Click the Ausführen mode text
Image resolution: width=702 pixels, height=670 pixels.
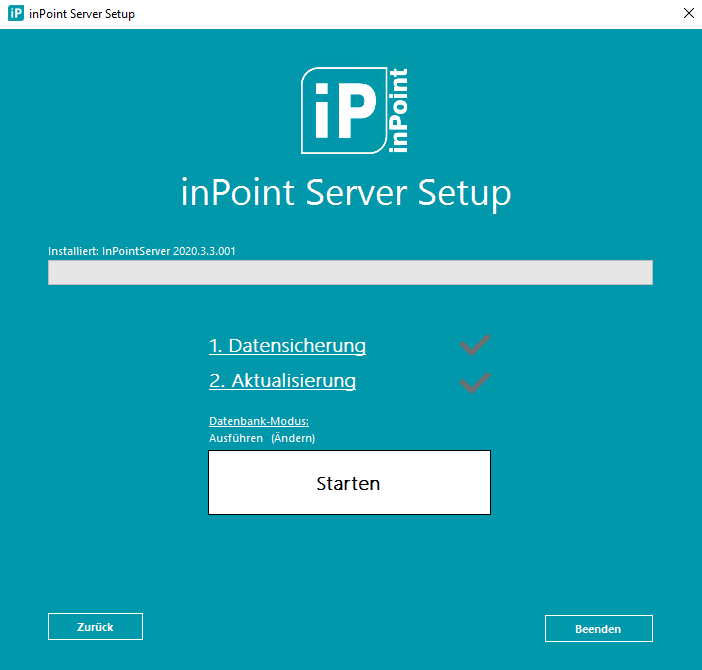click(x=236, y=438)
